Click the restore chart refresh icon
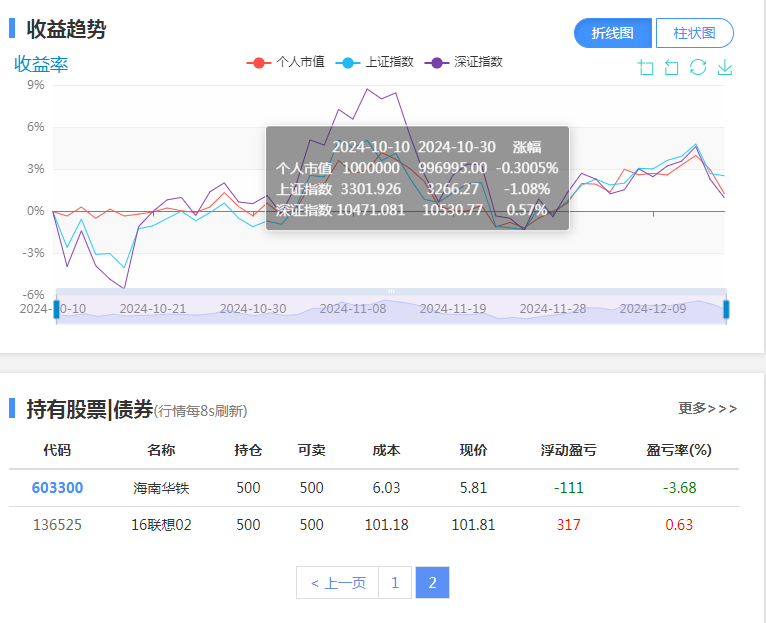Image resolution: width=766 pixels, height=623 pixels. (x=698, y=67)
